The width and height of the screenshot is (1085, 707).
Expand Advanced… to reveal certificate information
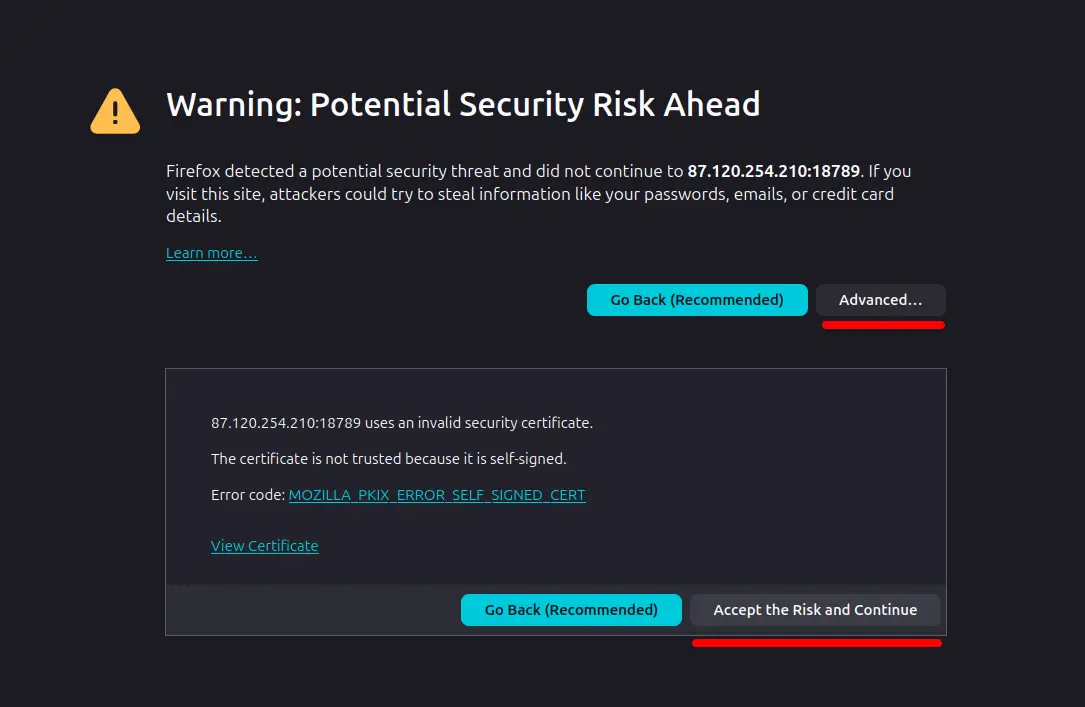(x=880, y=299)
